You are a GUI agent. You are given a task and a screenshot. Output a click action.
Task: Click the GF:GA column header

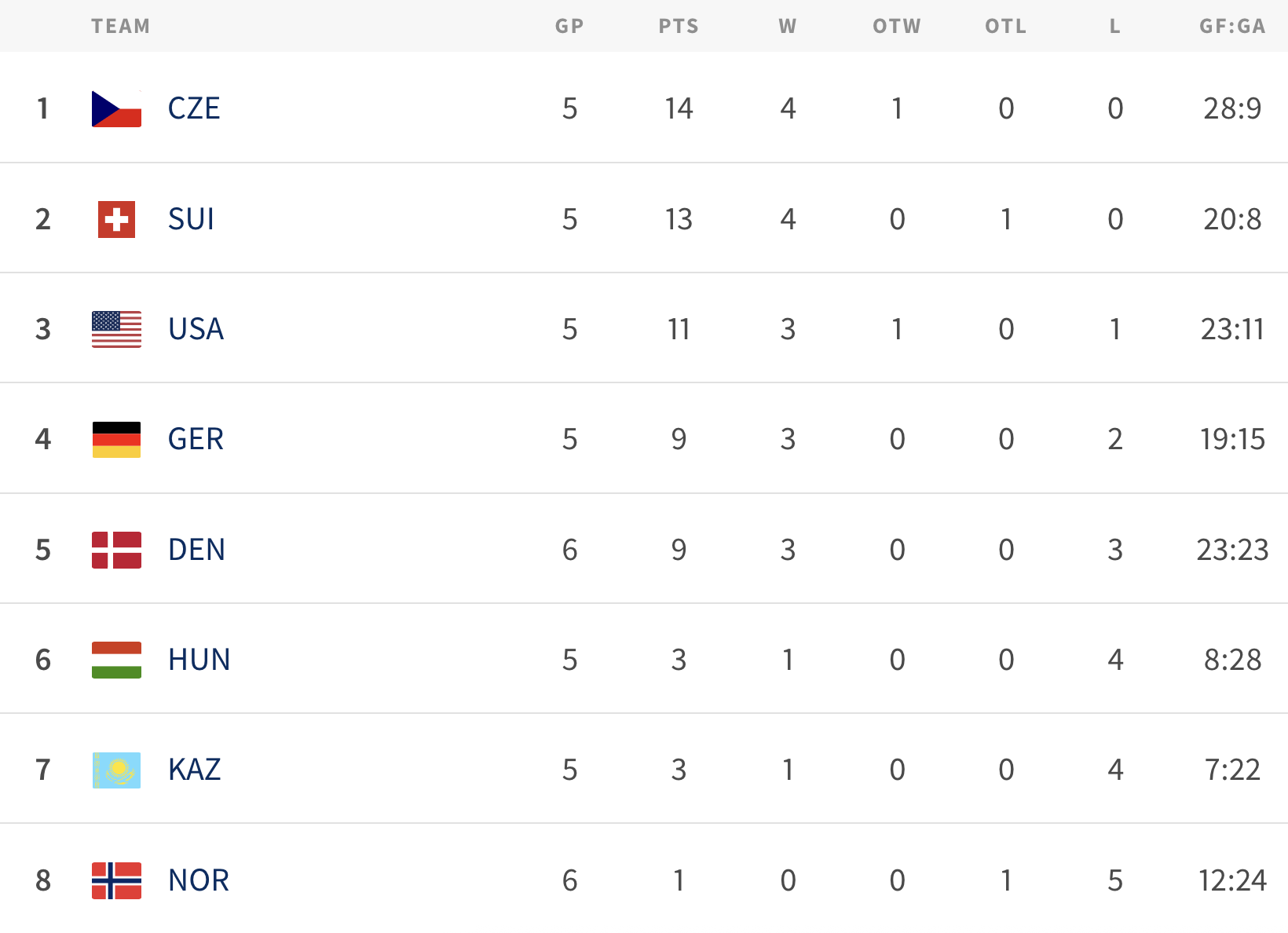point(1231,26)
